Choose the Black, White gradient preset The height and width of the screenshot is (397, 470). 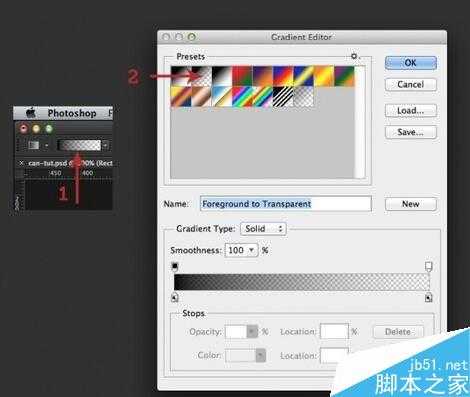[x=222, y=76]
